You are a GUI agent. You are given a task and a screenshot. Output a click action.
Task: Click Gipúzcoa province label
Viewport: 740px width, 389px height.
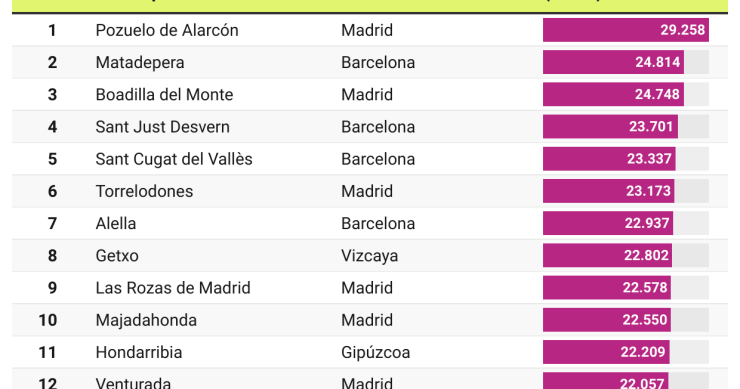tap(376, 353)
